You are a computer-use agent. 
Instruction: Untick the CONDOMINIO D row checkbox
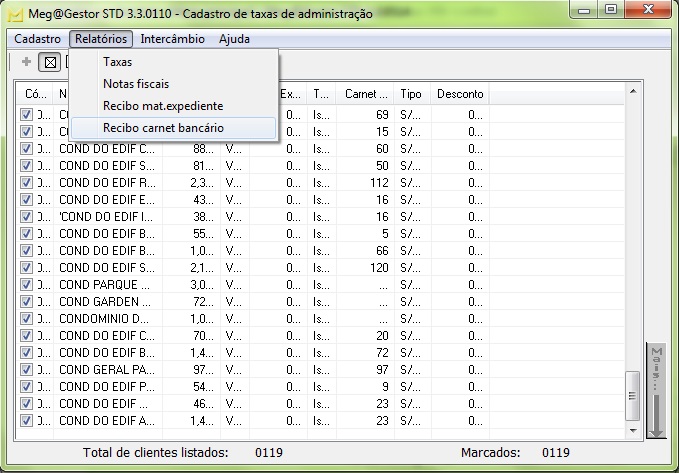tap(27, 318)
